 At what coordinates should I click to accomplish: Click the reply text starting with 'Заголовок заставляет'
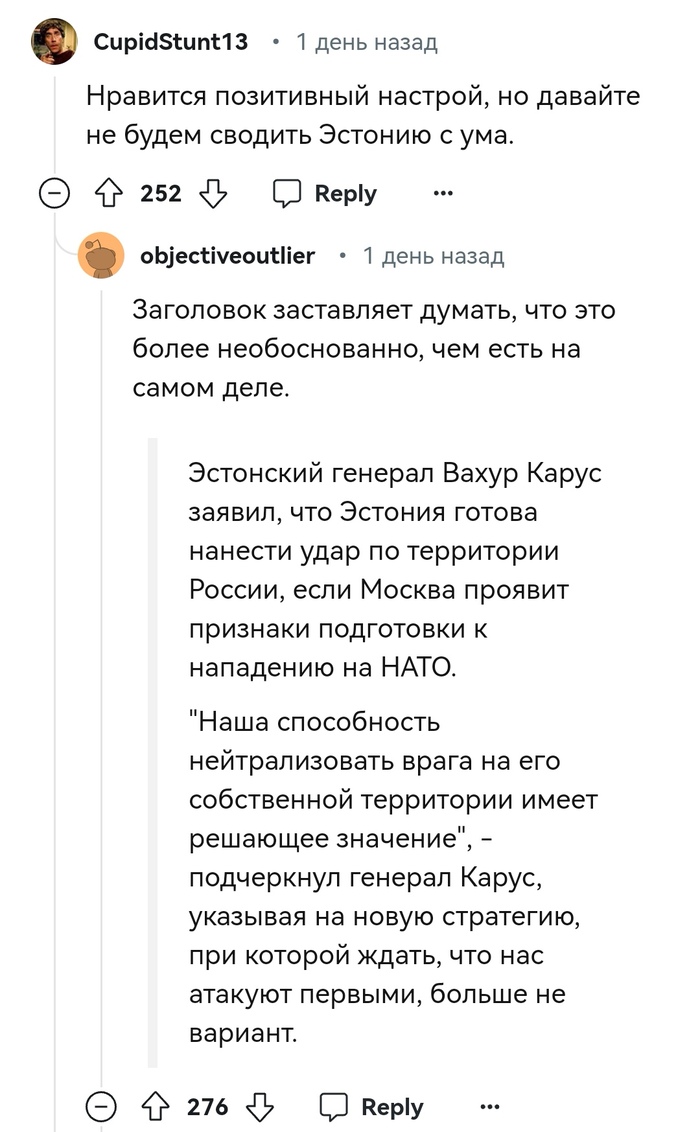pyautogui.click(x=374, y=349)
